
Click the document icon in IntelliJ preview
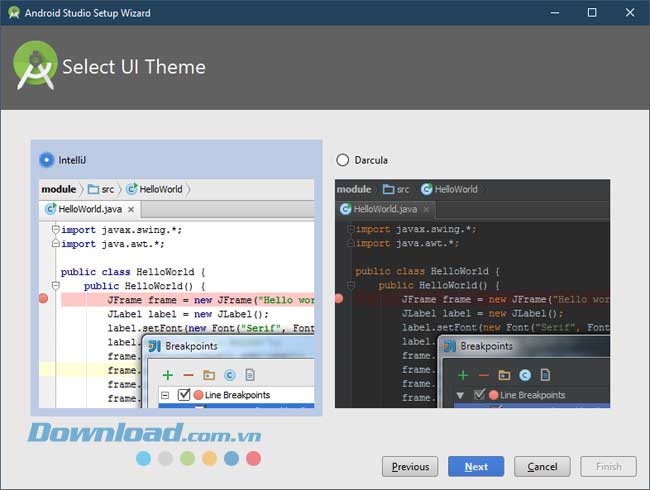[x=250, y=375]
